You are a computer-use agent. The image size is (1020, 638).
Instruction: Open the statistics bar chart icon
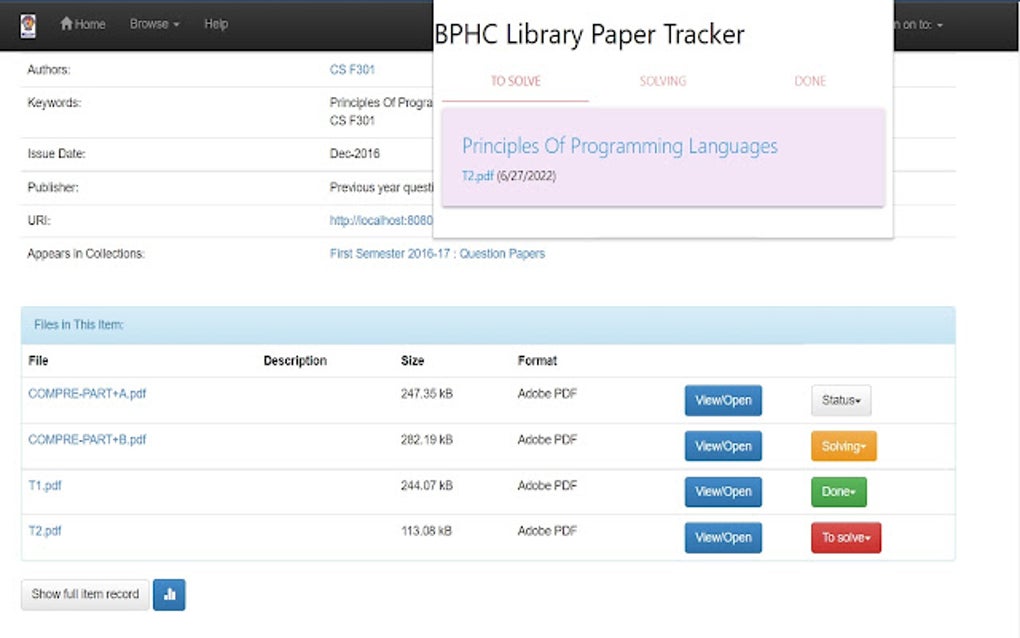click(169, 594)
